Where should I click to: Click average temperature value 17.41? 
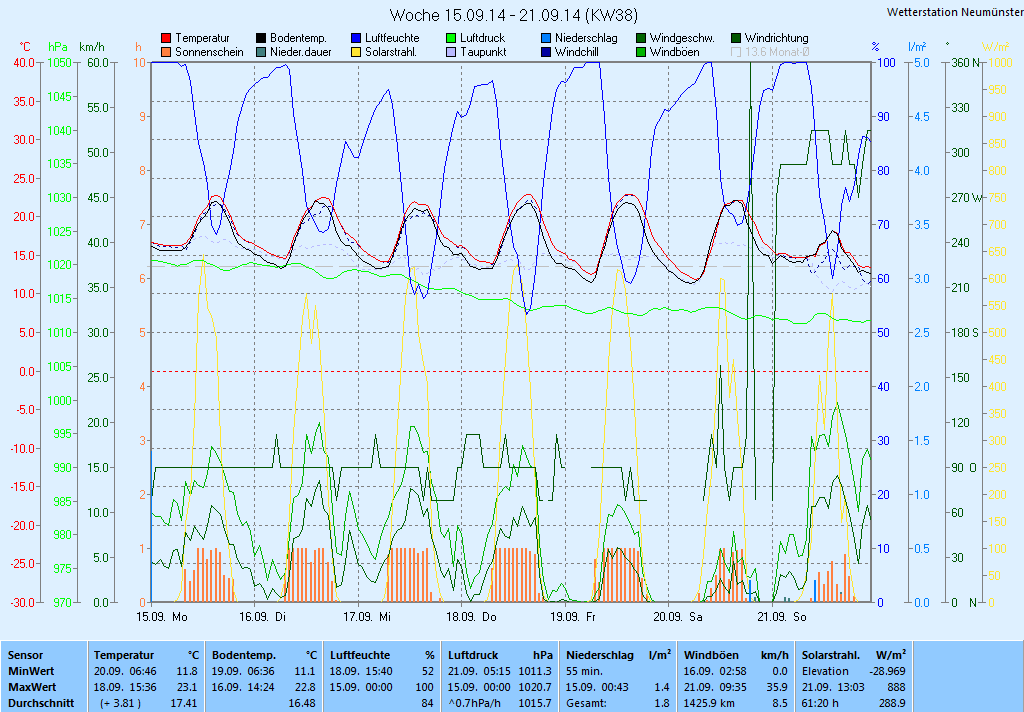point(184,704)
